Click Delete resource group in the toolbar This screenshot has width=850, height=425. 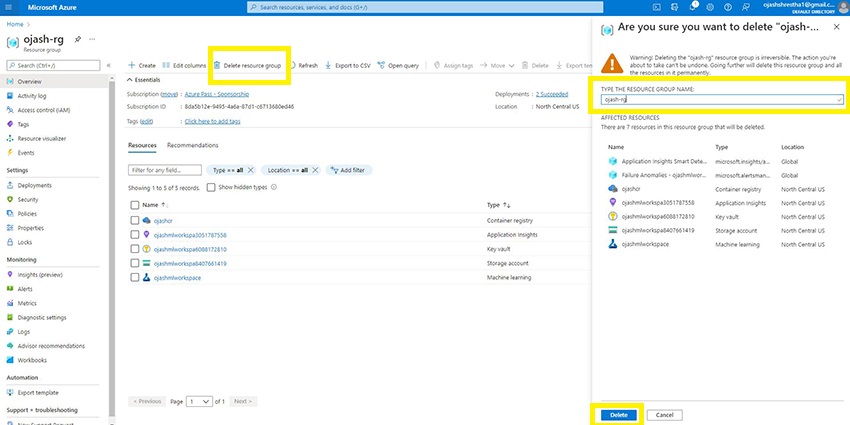[247, 66]
